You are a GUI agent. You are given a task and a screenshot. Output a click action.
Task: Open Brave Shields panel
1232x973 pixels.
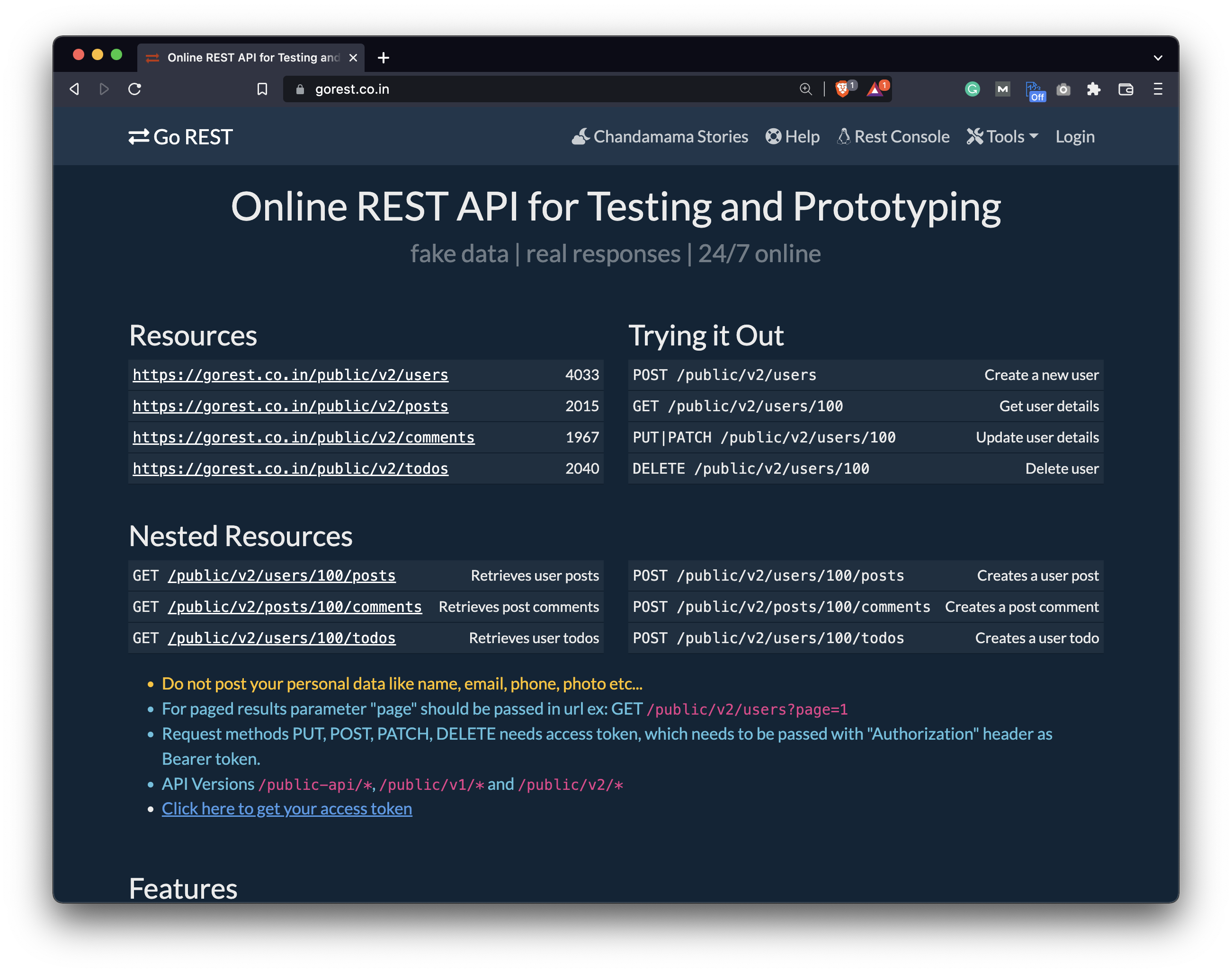[842, 89]
